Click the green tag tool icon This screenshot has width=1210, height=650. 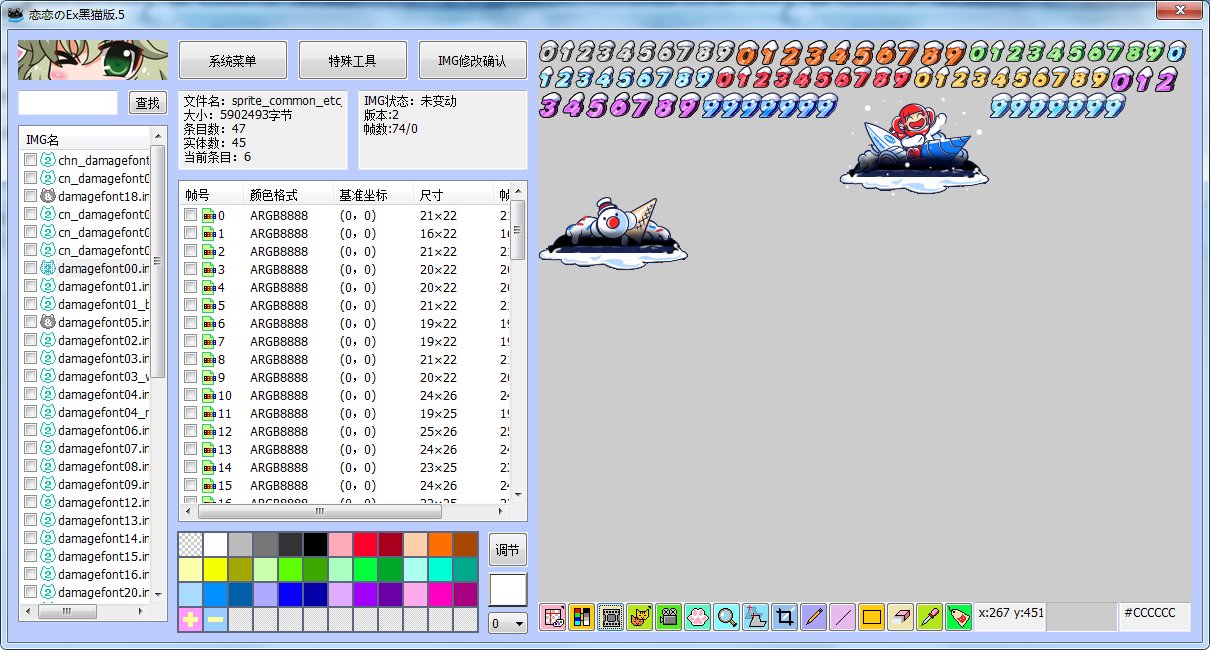959,617
